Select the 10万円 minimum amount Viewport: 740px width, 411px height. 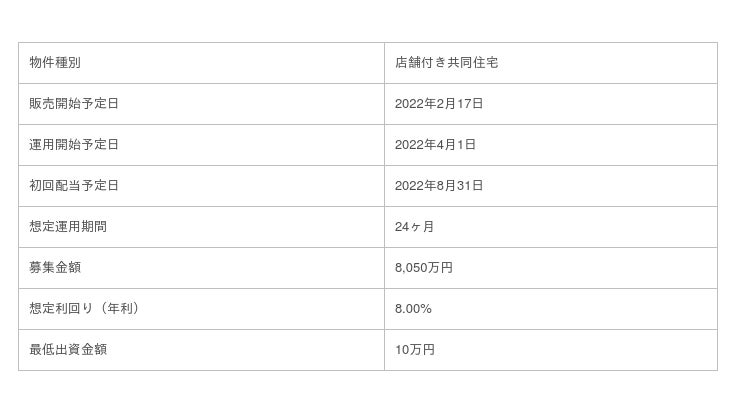pyautogui.click(x=415, y=350)
